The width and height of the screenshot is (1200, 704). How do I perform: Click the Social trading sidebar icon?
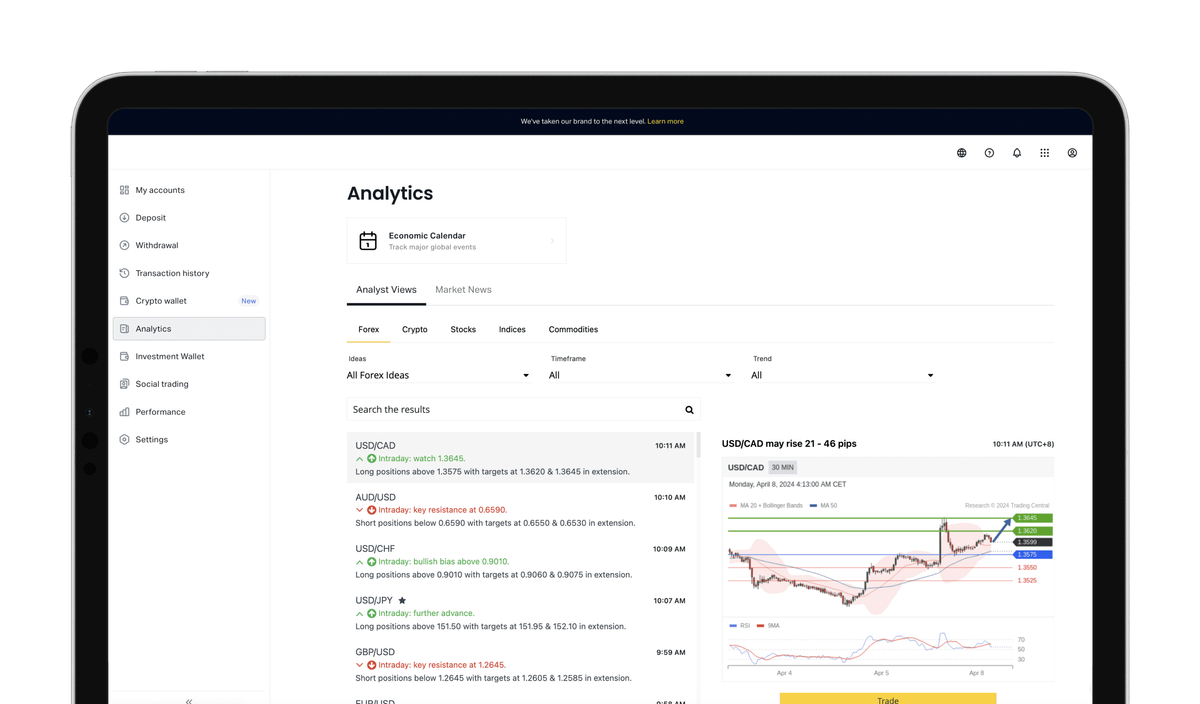click(124, 384)
